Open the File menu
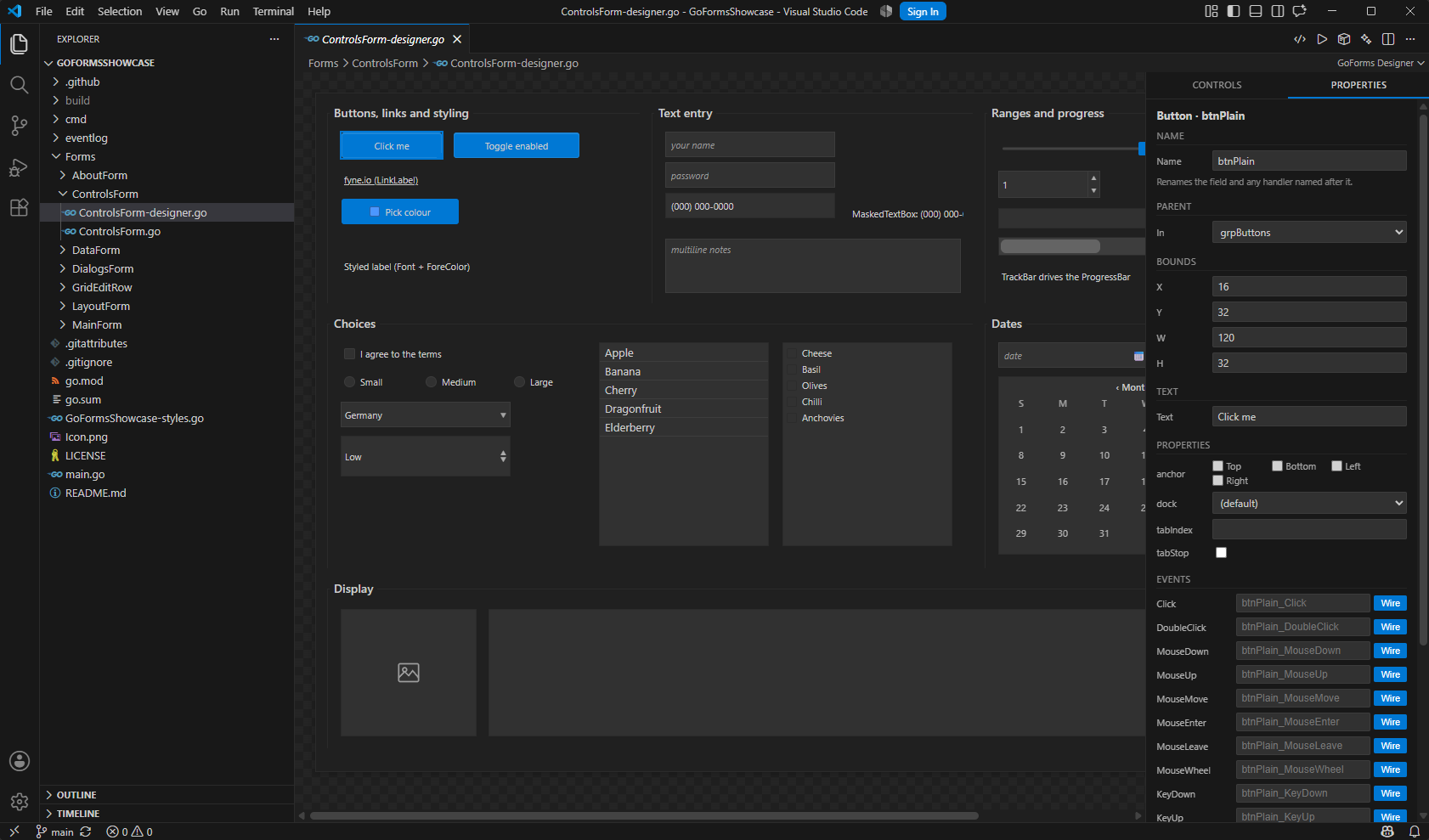The width and height of the screenshot is (1429, 840). (x=44, y=11)
